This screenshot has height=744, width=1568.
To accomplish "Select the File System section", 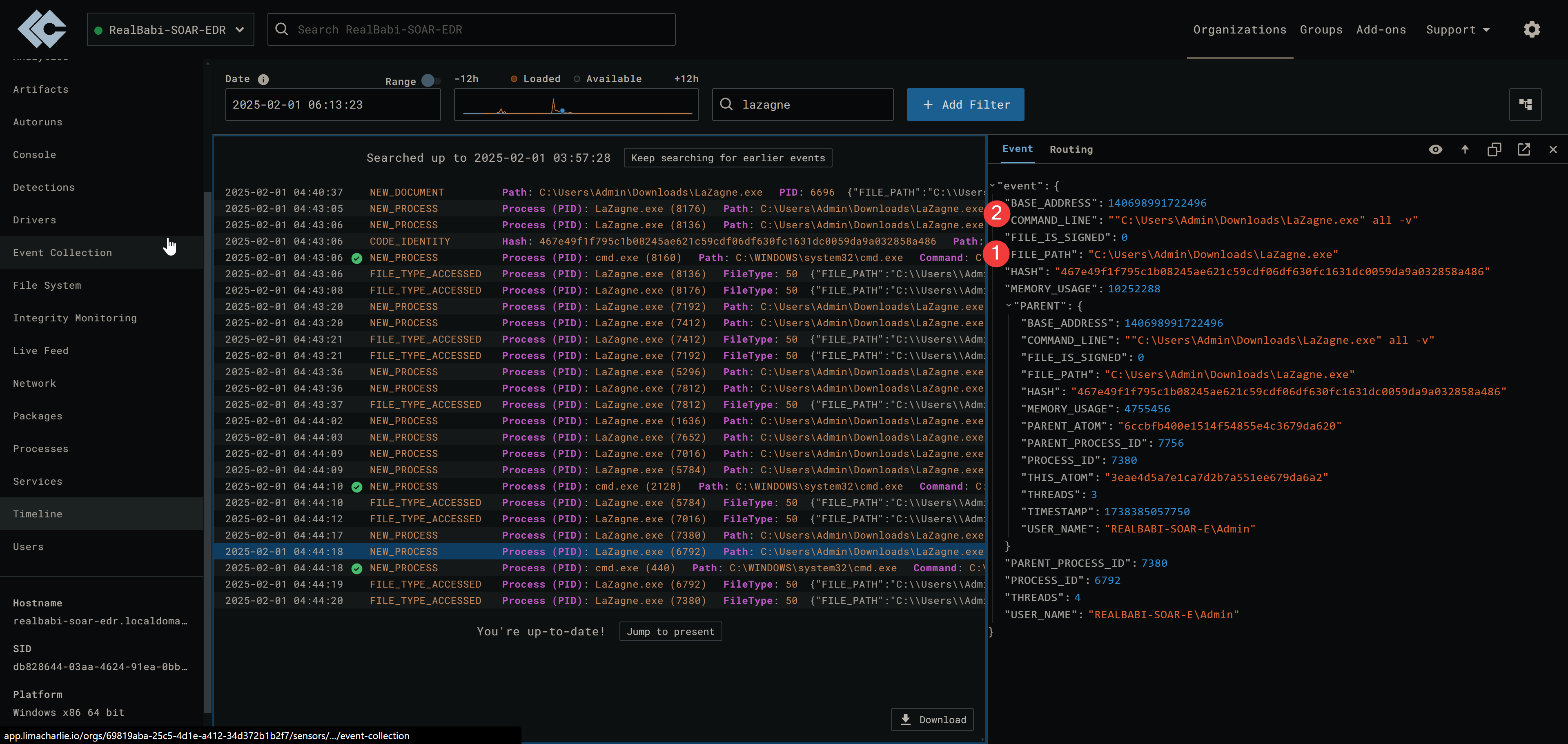I will coord(47,285).
